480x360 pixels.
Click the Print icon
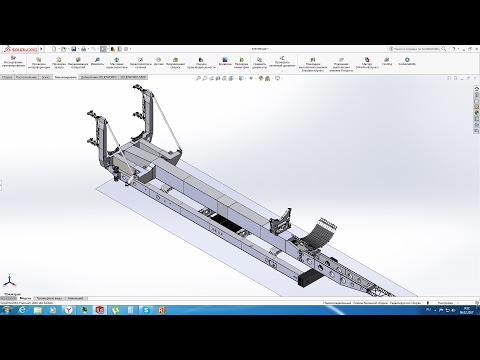click(83, 49)
